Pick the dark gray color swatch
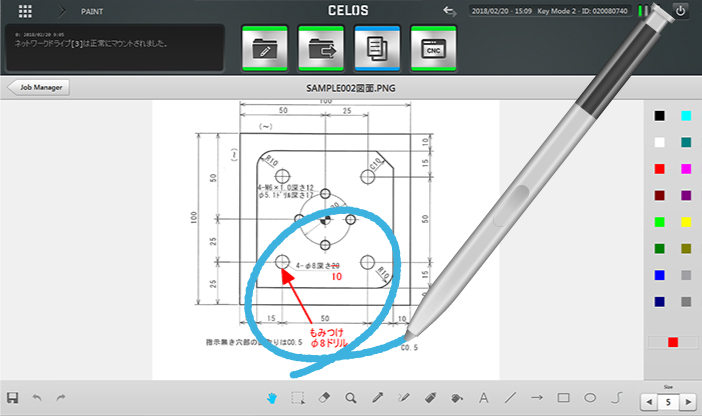702x416 pixels. tap(686, 302)
